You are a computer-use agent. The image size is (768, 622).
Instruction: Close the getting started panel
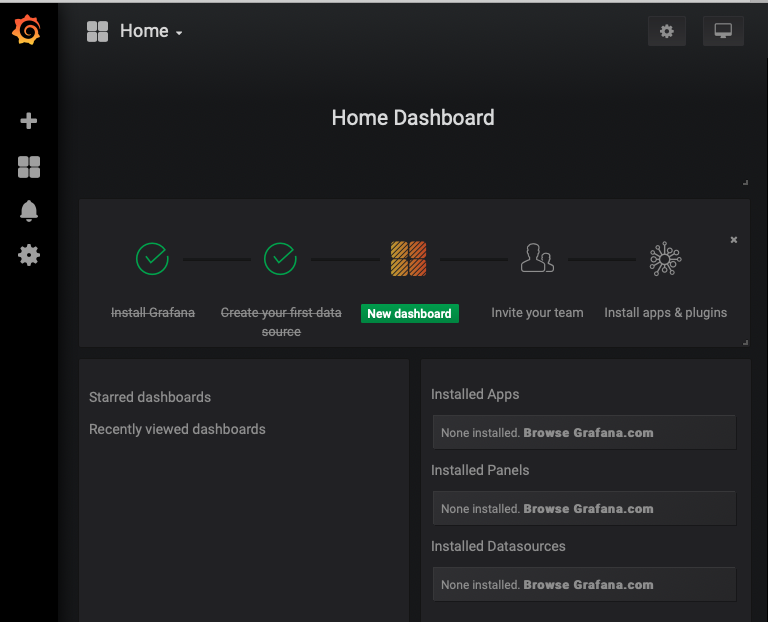tap(734, 240)
